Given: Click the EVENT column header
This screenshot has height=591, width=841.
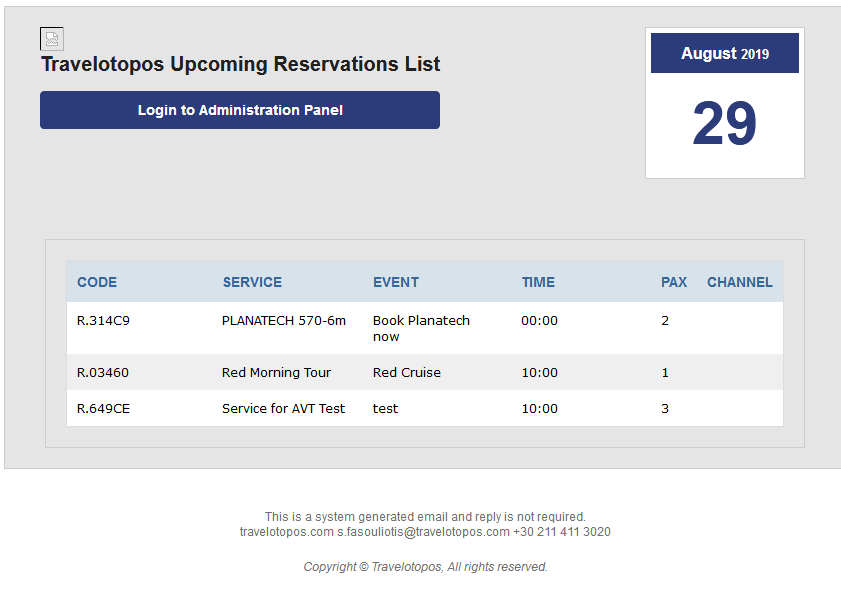Looking at the screenshot, I should 396,282.
